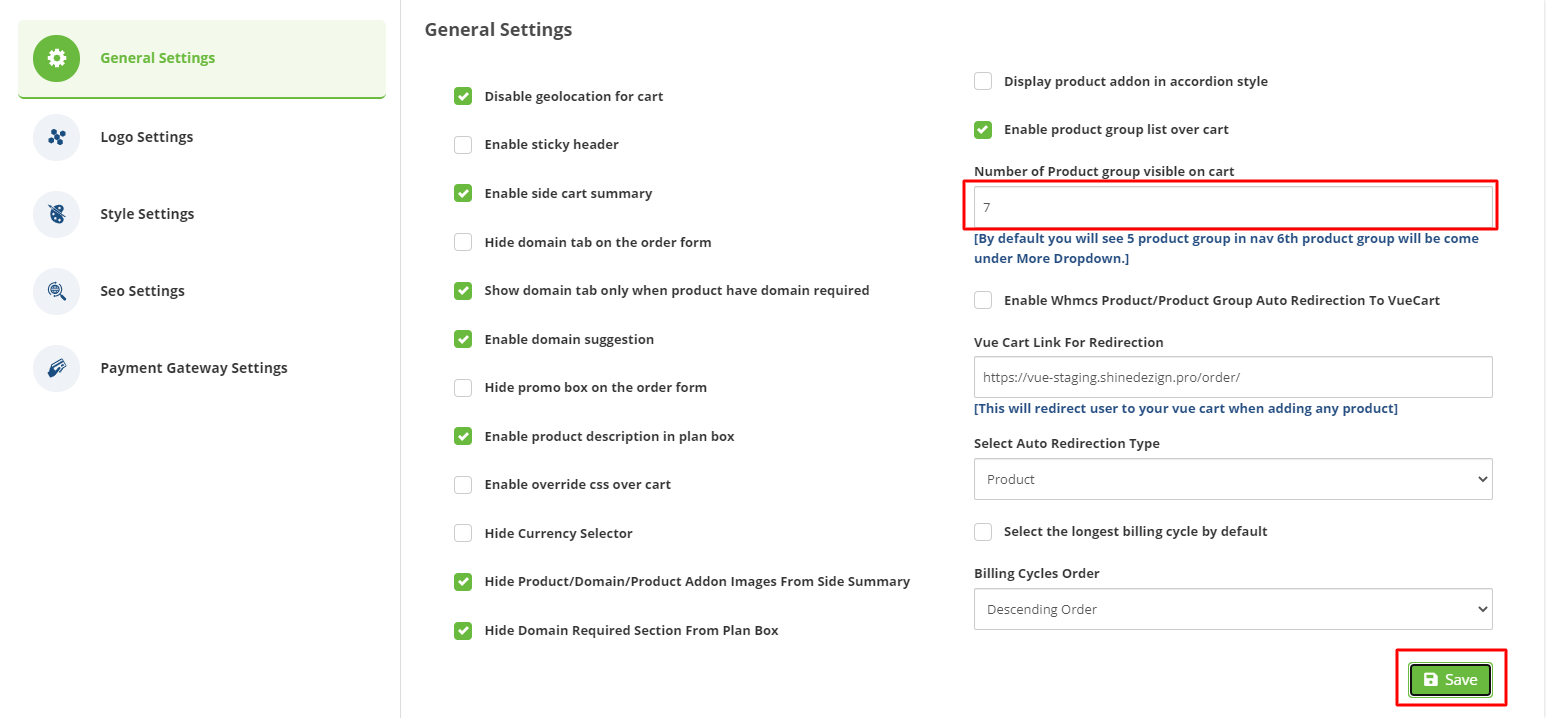Image resolution: width=1546 pixels, height=718 pixels.
Task: Click the Seo Settings magnifier icon
Action: tap(57, 291)
